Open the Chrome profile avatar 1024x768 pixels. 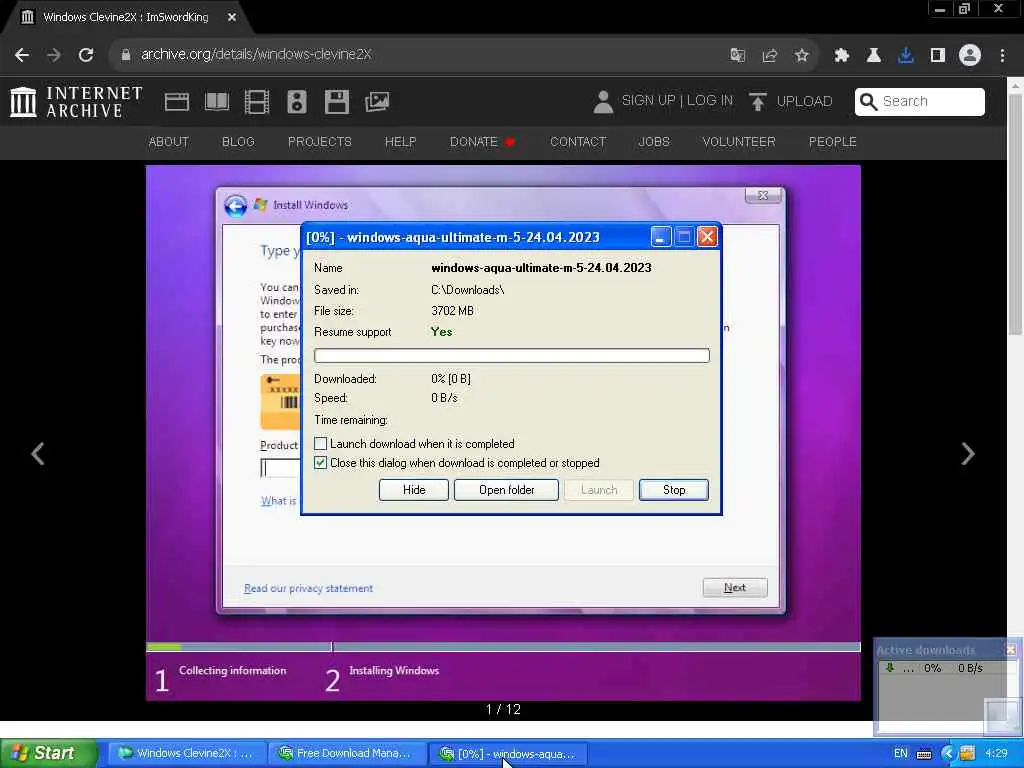tap(970, 56)
